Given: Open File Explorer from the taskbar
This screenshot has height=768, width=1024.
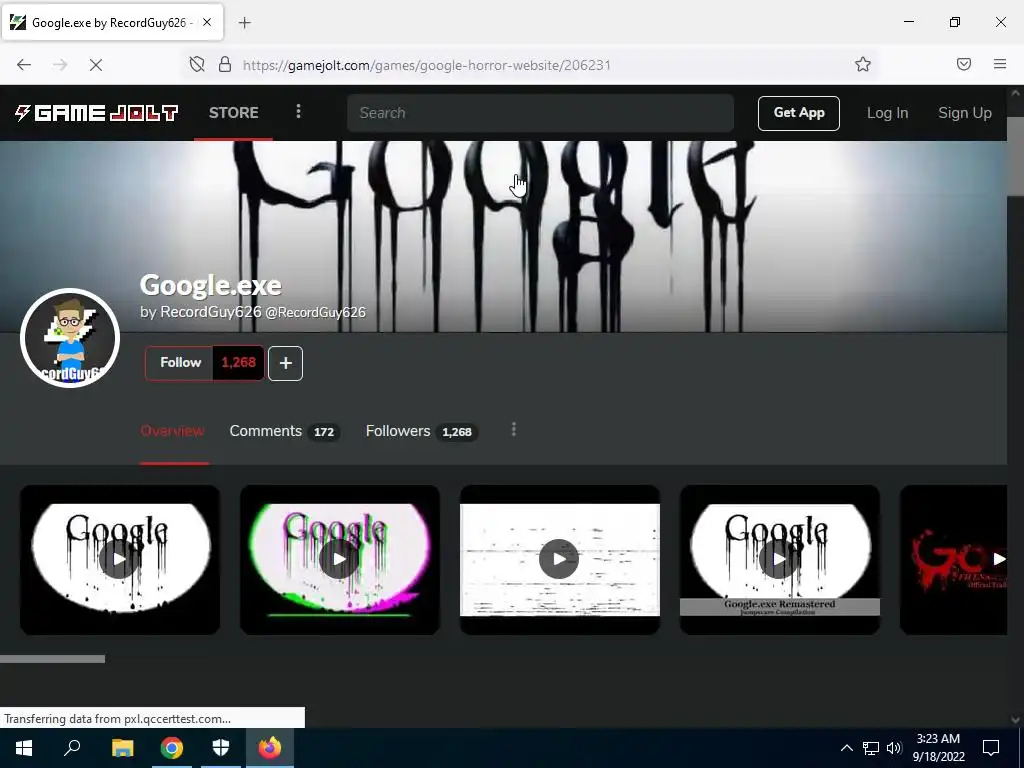Looking at the screenshot, I should [x=122, y=748].
